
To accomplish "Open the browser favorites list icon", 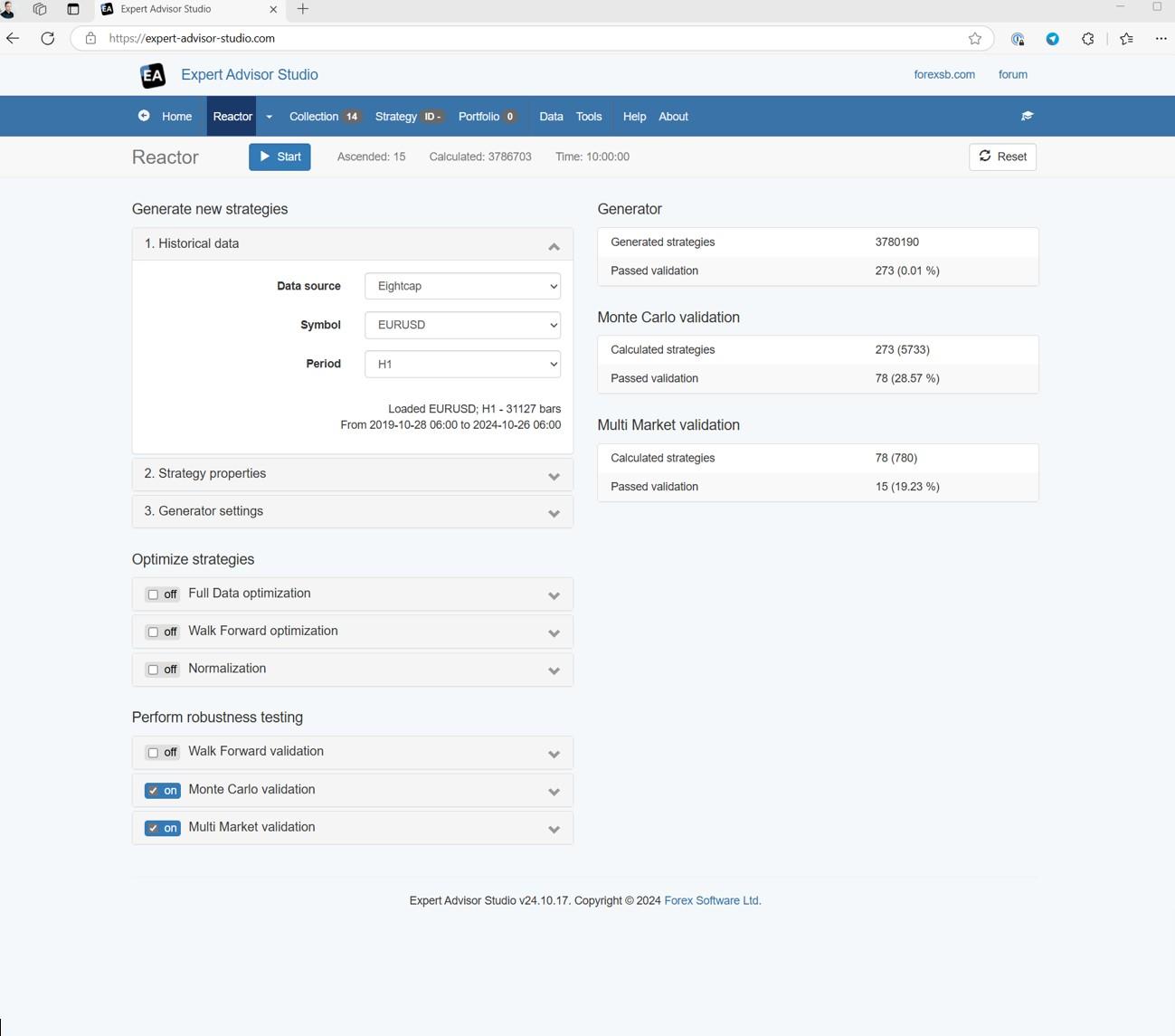I will pyautogui.click(x=1126, y=38).
